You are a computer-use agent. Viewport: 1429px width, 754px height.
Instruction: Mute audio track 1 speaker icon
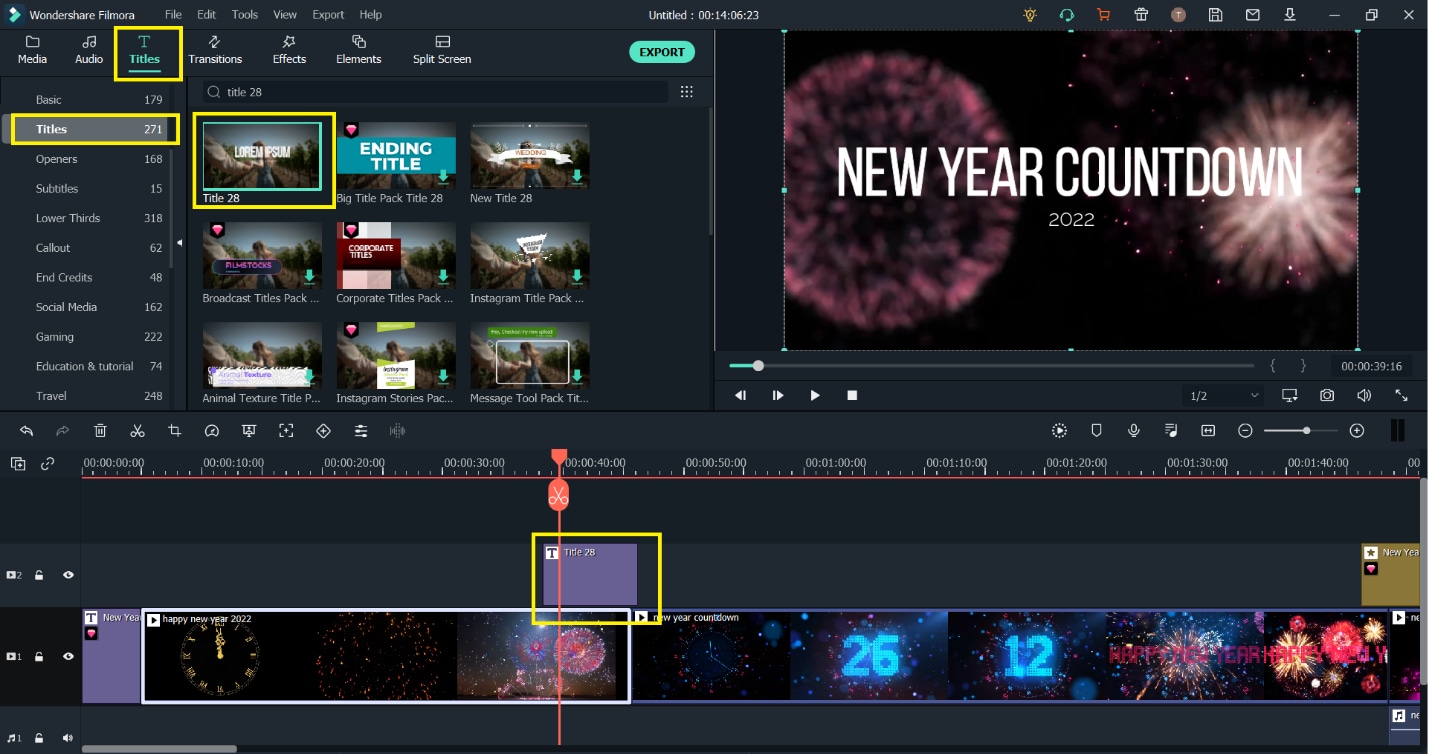click(x=68, y=738)
